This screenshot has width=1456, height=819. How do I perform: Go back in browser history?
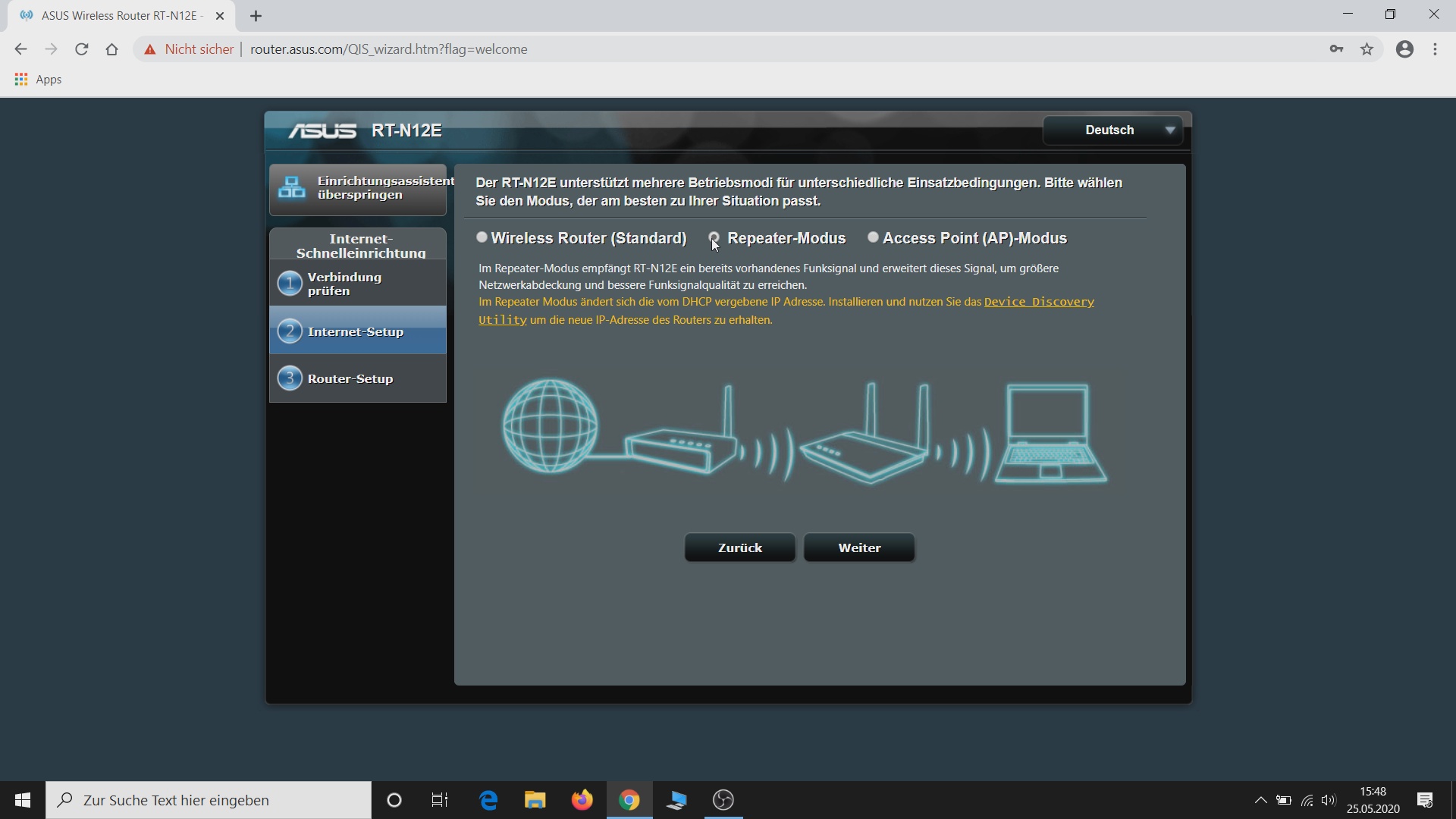click(x=20, y=49)
